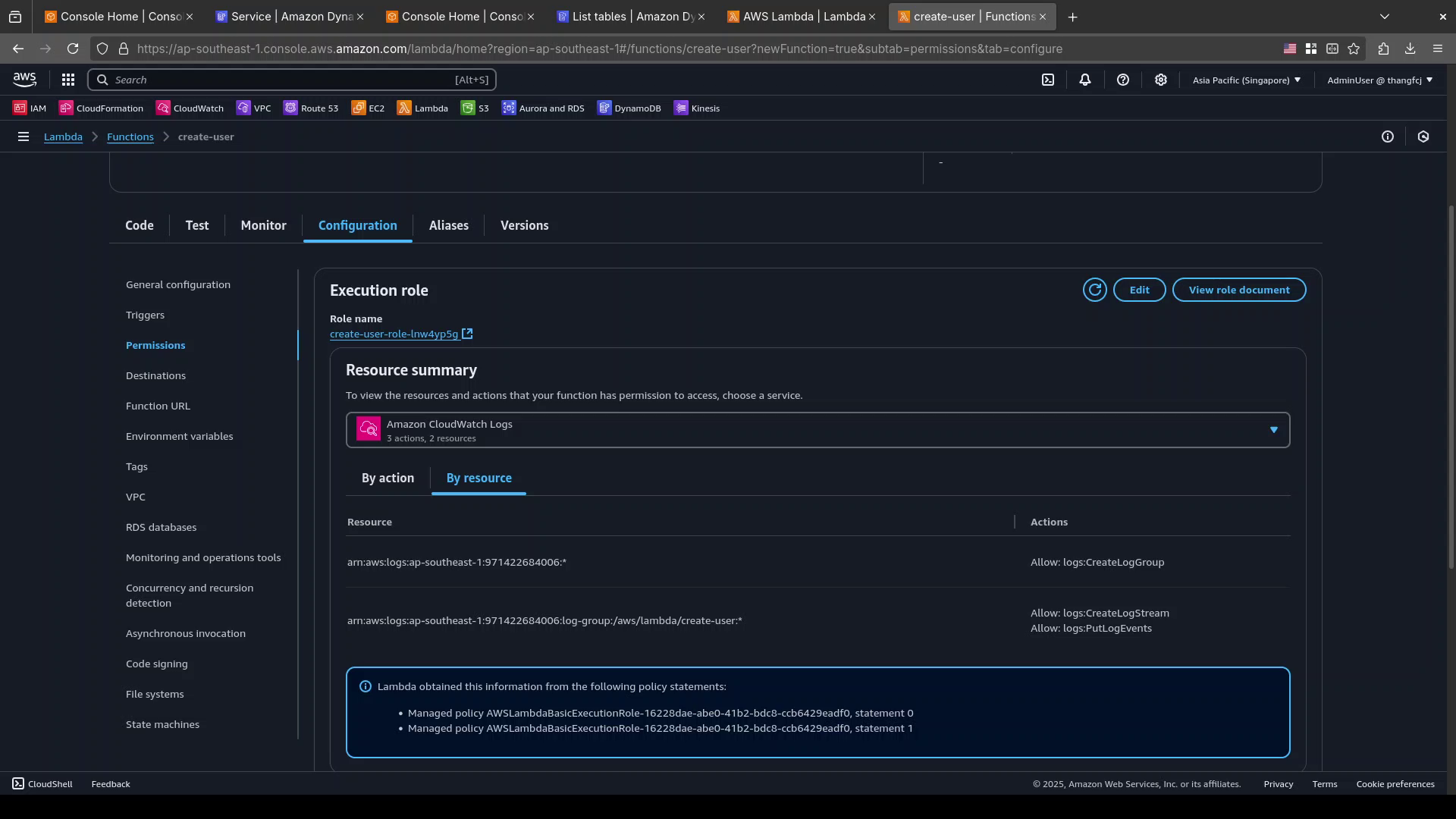Viewport: 1456px width, 819px height.
Task: Open CloudShell from footer
Action: point(42,784)
